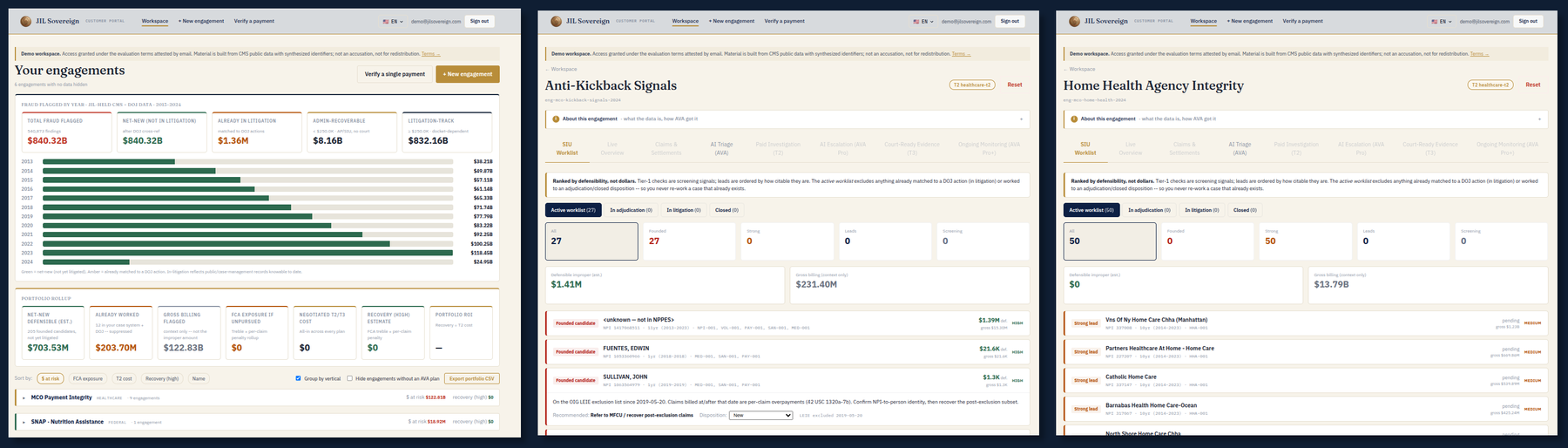Click the T2 healthcare-t2 badge on the Anti-Kickback page
The height and width of the screenshot is (448, 1568).
[x=972, y=85]
